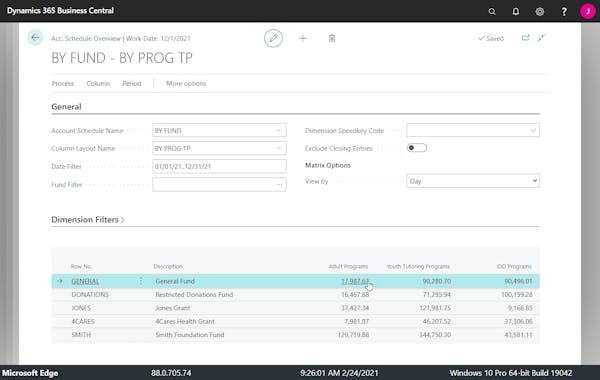Viewport: 600px width, 380px height.
Task: Open the Dimension Speedkey Code dropdown
Action: (473, 130)
